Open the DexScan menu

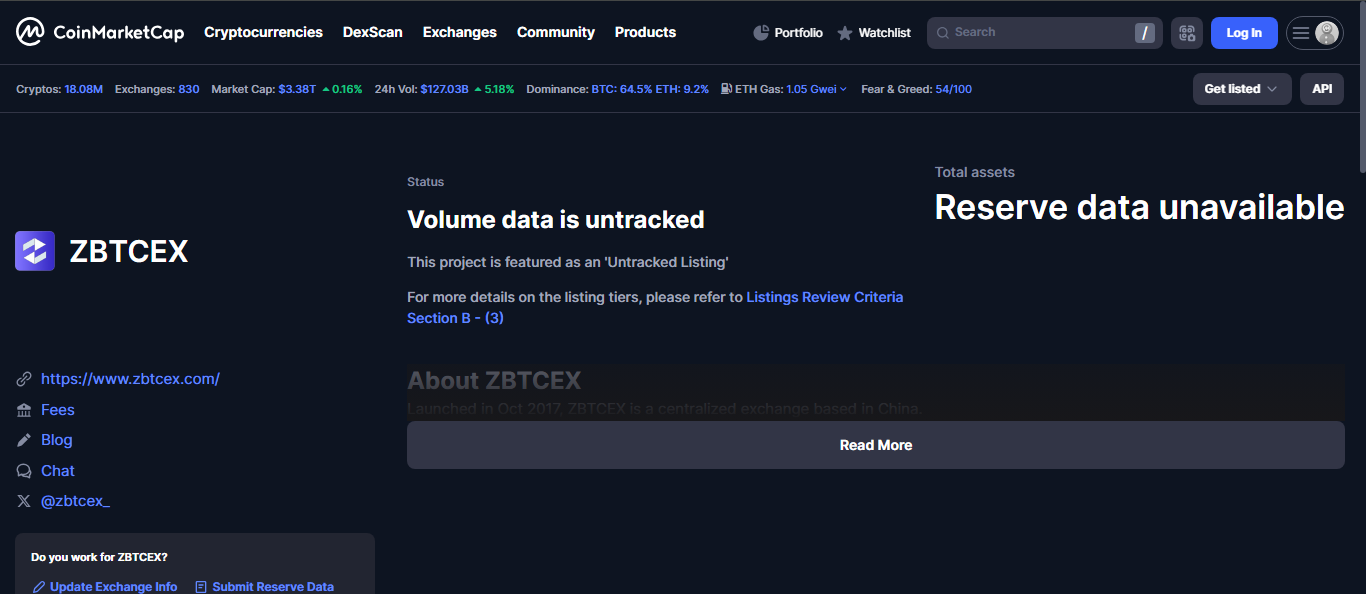coord(373,32)
